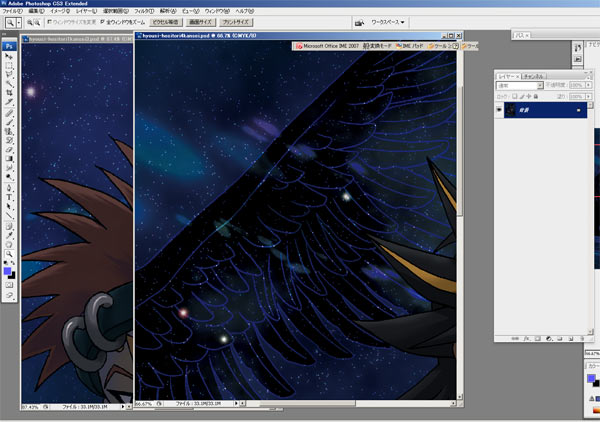The width and height of the screenshot is (600, 422).
Task: Create new layer from Layers panel bottom
Action: pyautogui.click(x=571, y=339)
